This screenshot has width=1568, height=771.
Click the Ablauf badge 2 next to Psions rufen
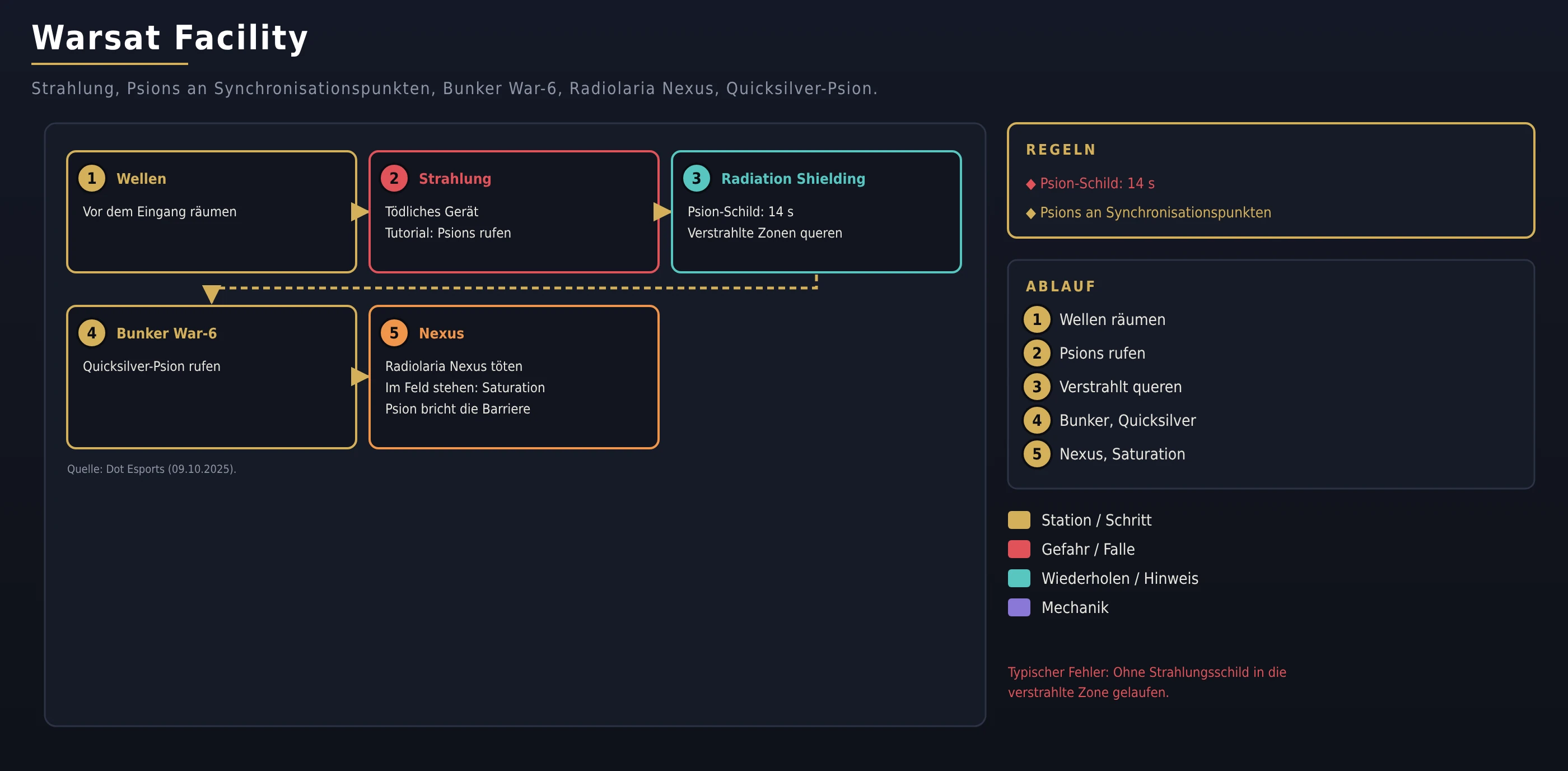click(1037, 353)
